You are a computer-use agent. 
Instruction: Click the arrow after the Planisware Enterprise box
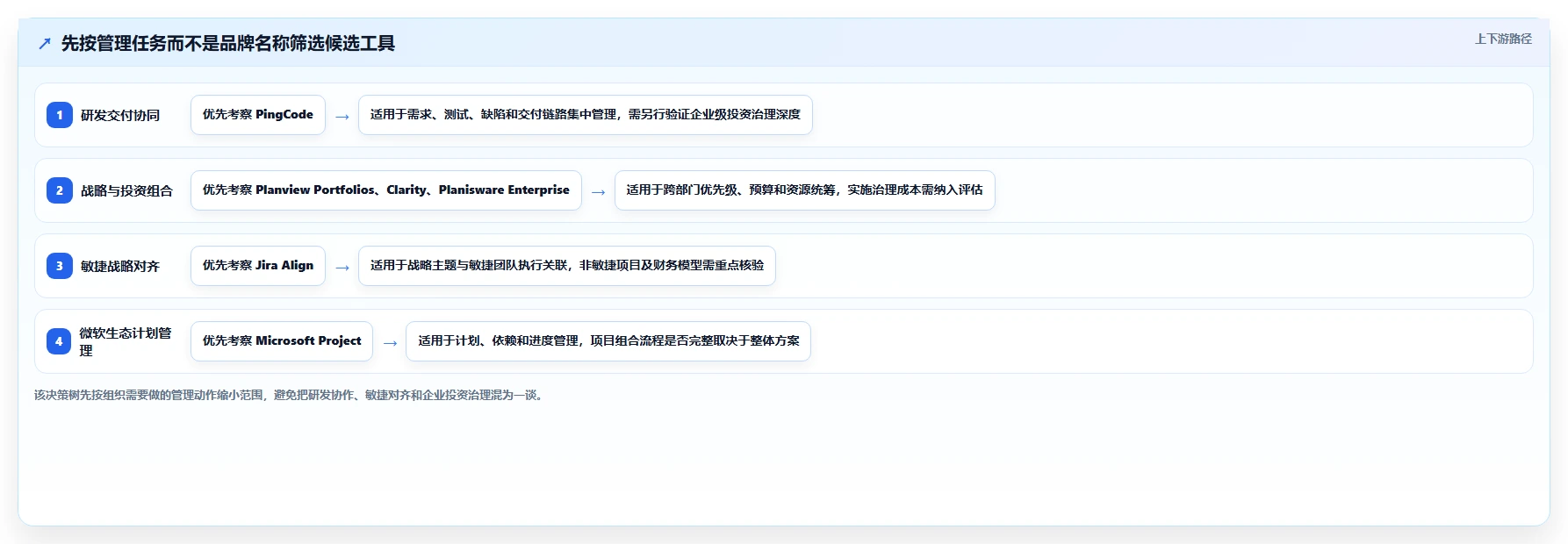tap(599, 192)
